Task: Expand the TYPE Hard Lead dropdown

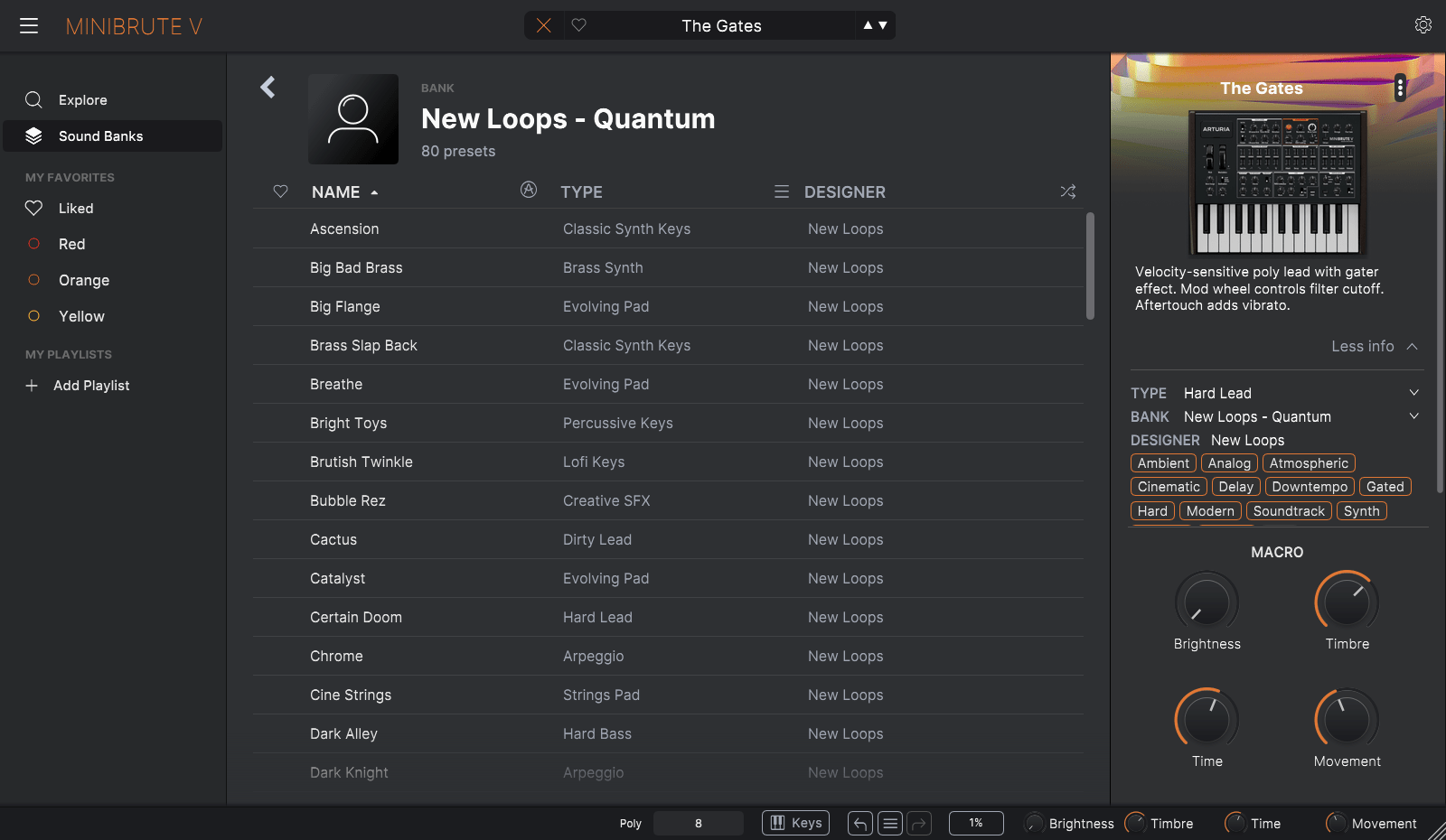Action: pyautogui.click(x=1413, y=393)
